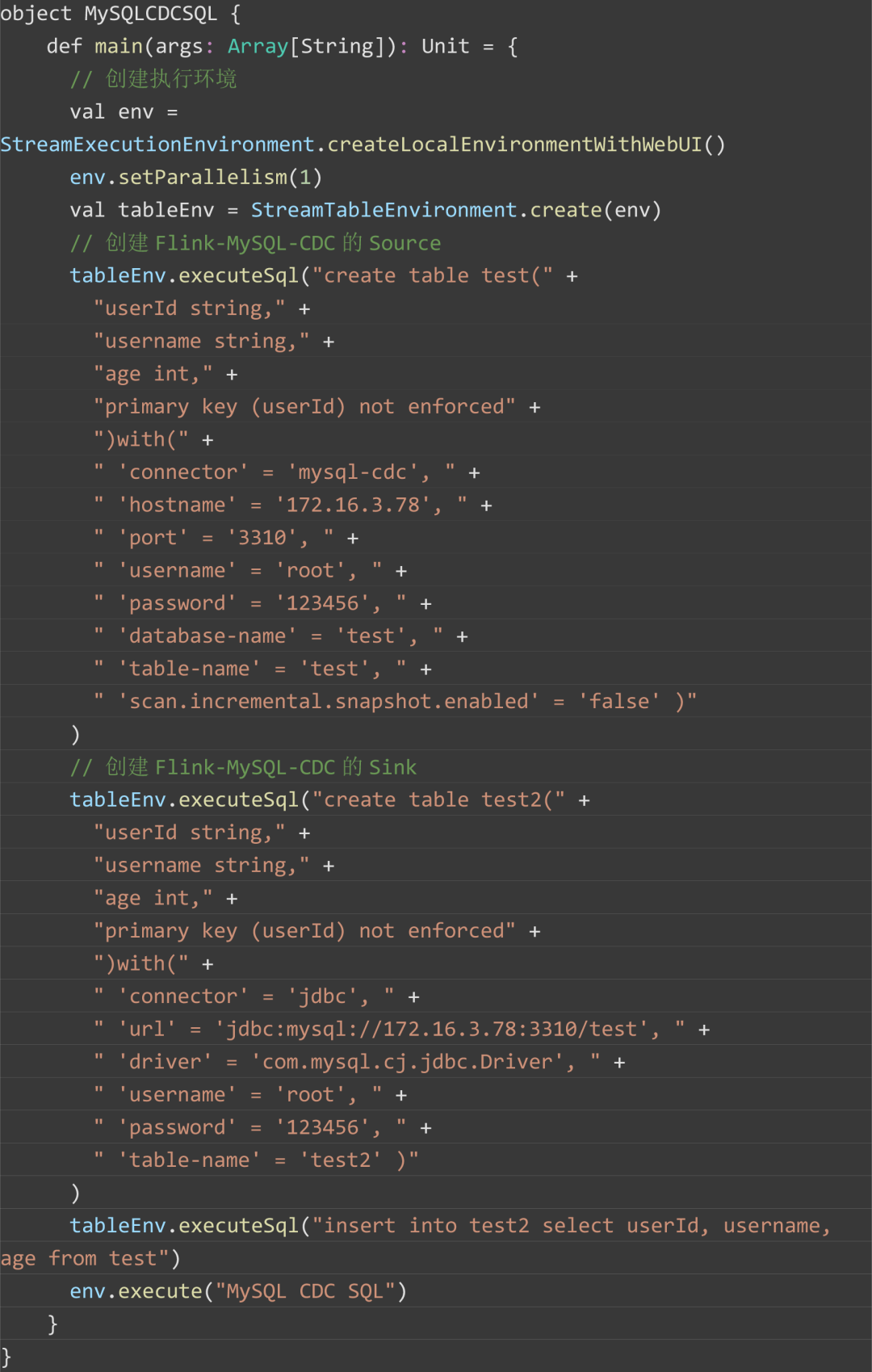Click the 'false' snapshot value
The width and height of the screenshot is (872, 1372).
[x=619, y=702]
